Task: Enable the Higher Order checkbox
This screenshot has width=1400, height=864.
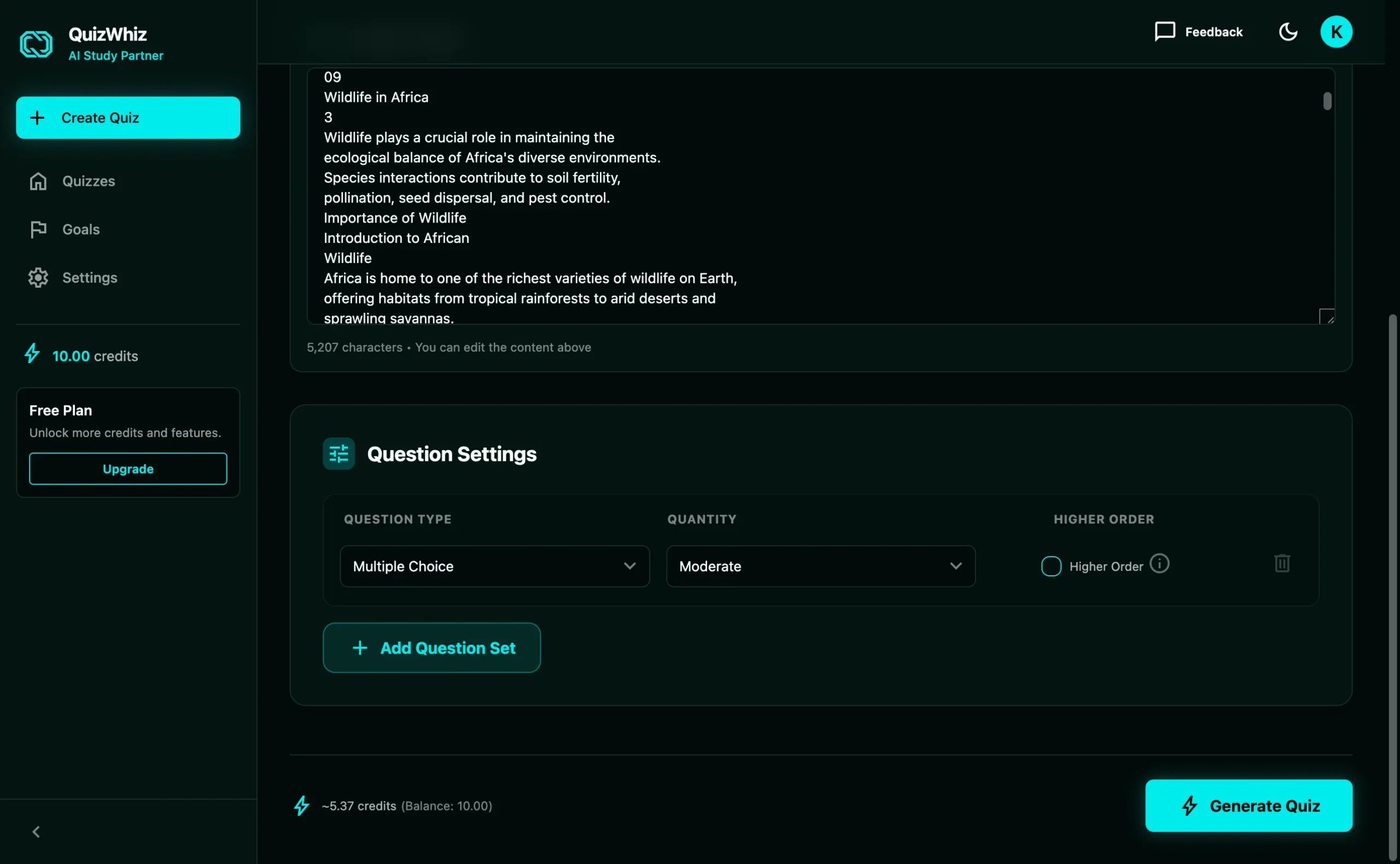Action: (1051, 567)
